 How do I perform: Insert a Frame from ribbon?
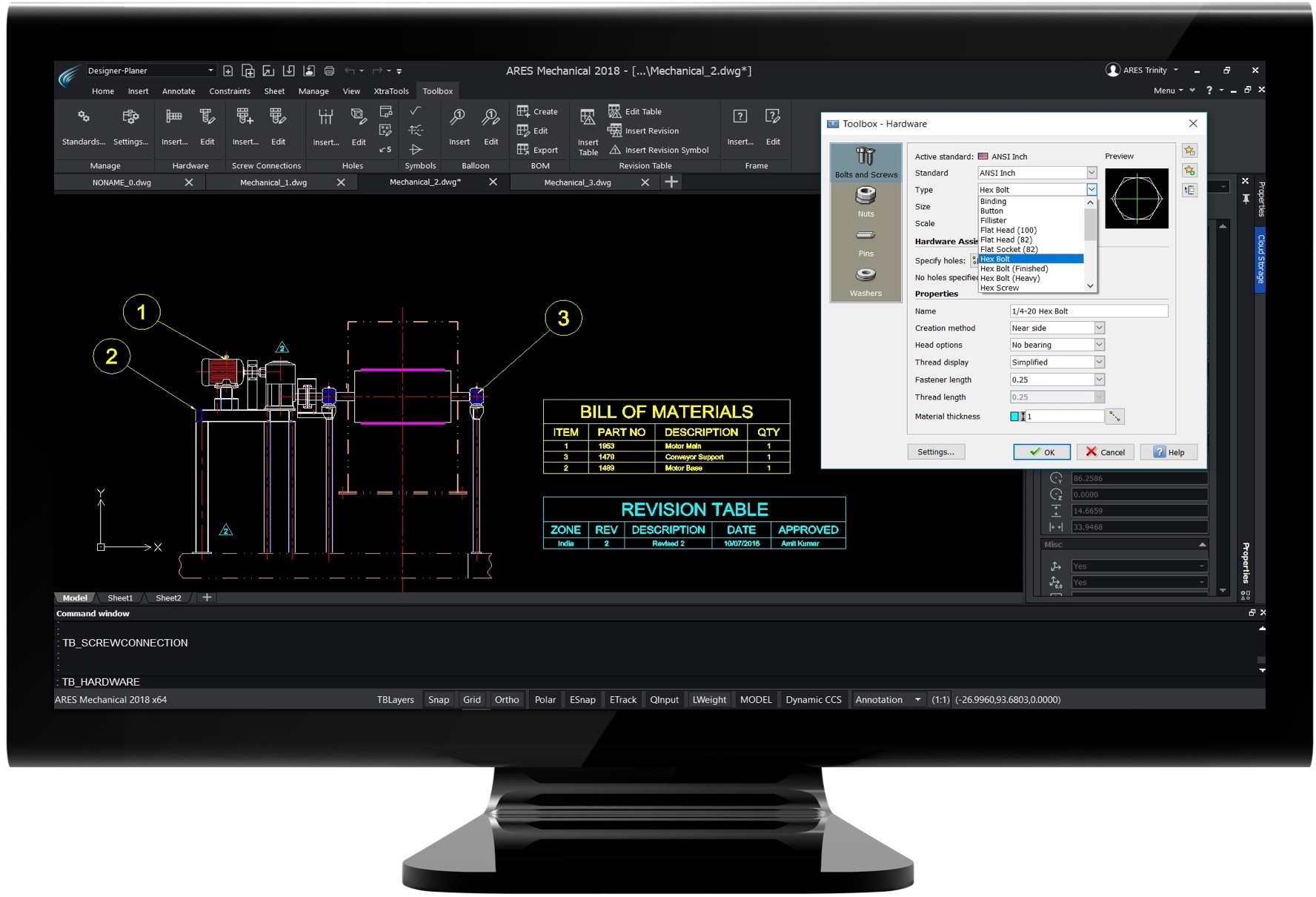coord(740,117)
